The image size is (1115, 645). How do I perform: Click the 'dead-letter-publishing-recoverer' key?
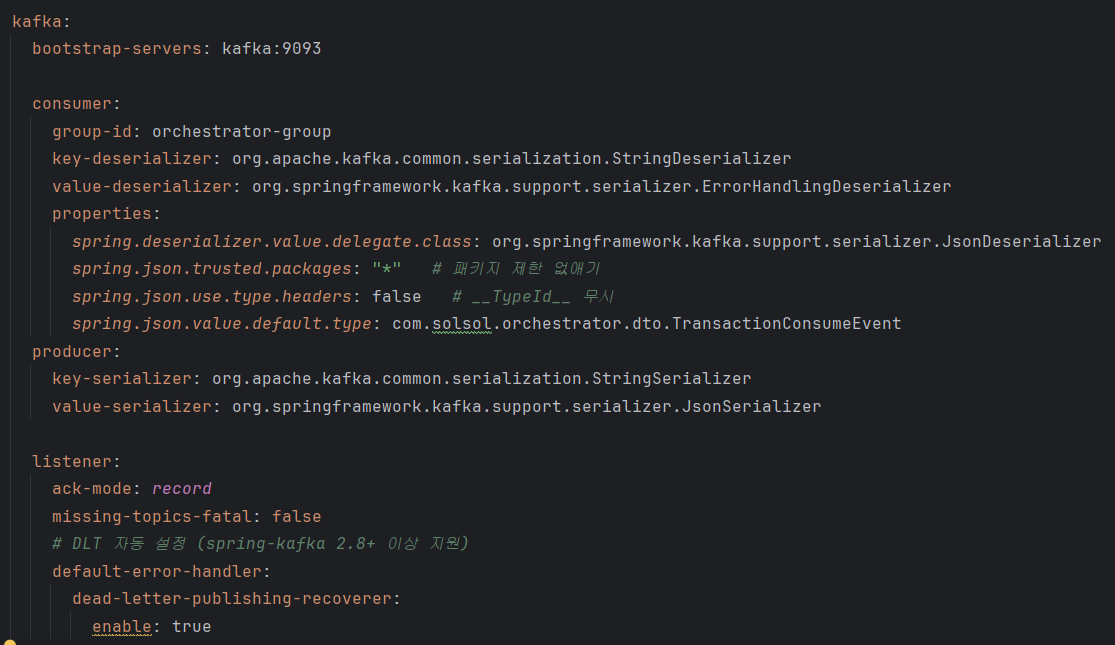coord(231,599)
